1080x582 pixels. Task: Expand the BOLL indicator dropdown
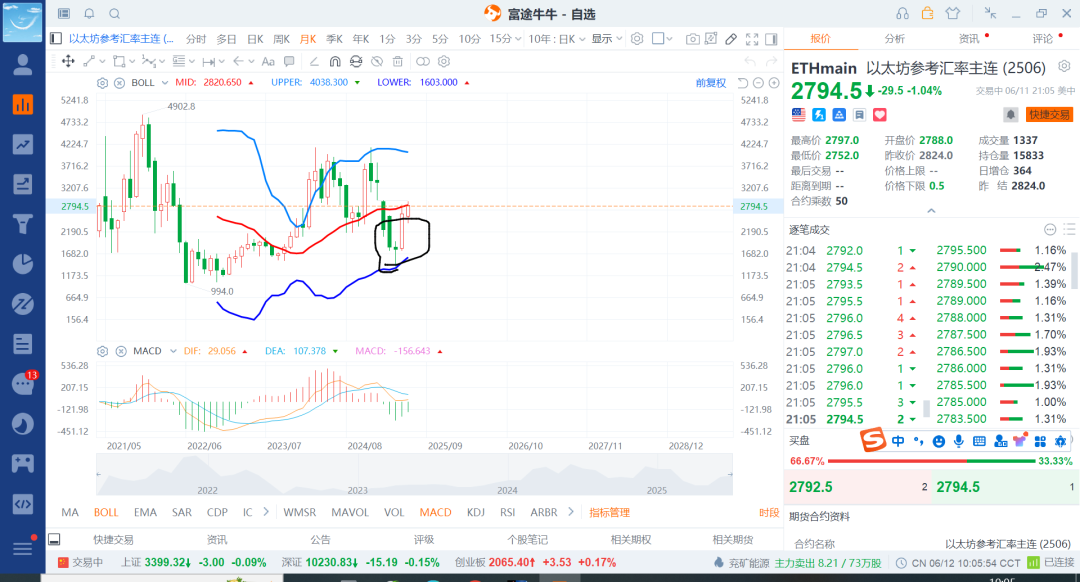tap(165, 83)
